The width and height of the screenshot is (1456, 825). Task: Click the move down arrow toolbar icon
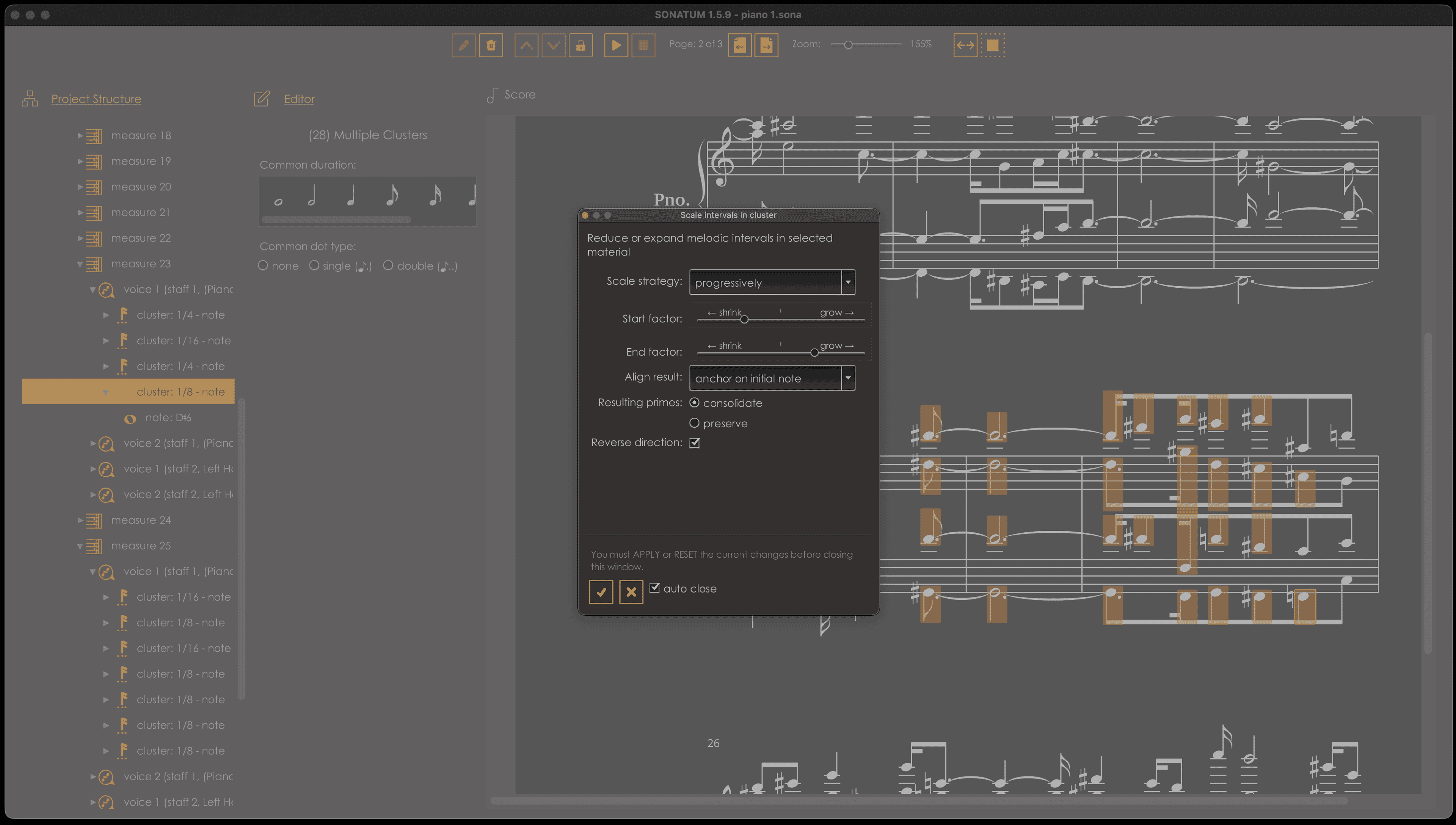[x=554, y=45]
